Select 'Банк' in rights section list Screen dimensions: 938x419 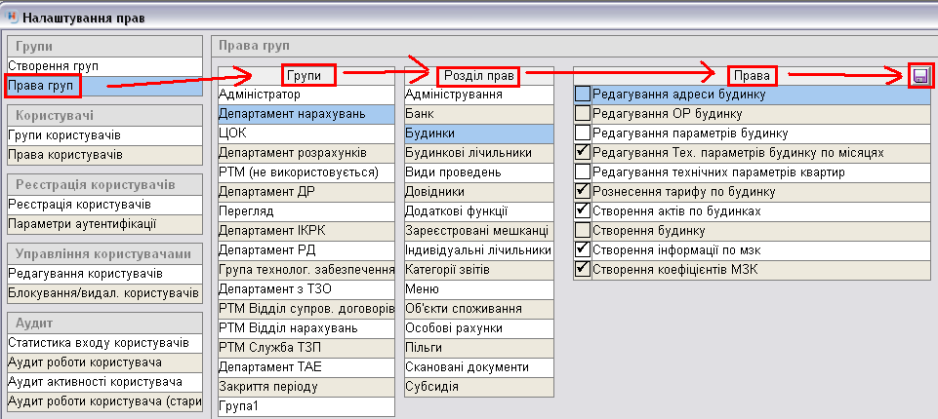[420, 114]
